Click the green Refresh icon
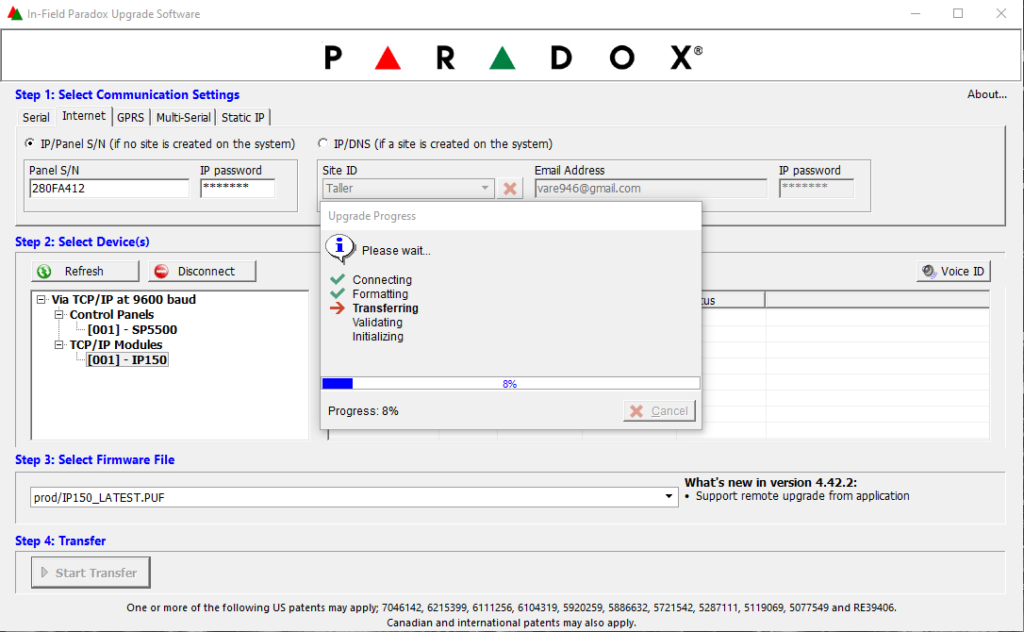This screenshot has height=632, width=1024. pos(44,271)
